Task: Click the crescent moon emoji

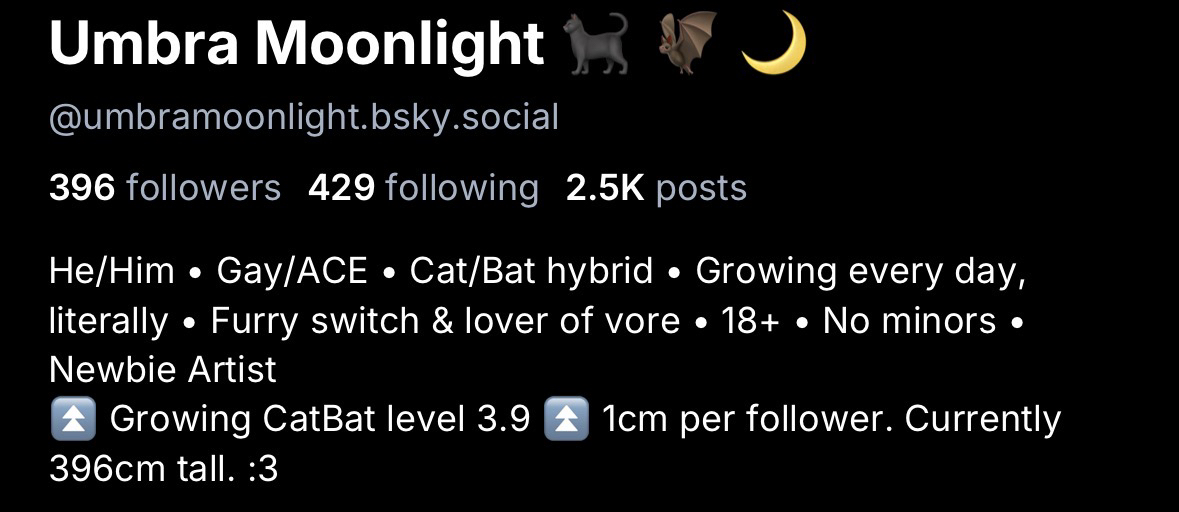Action: [x=773, y=44]
